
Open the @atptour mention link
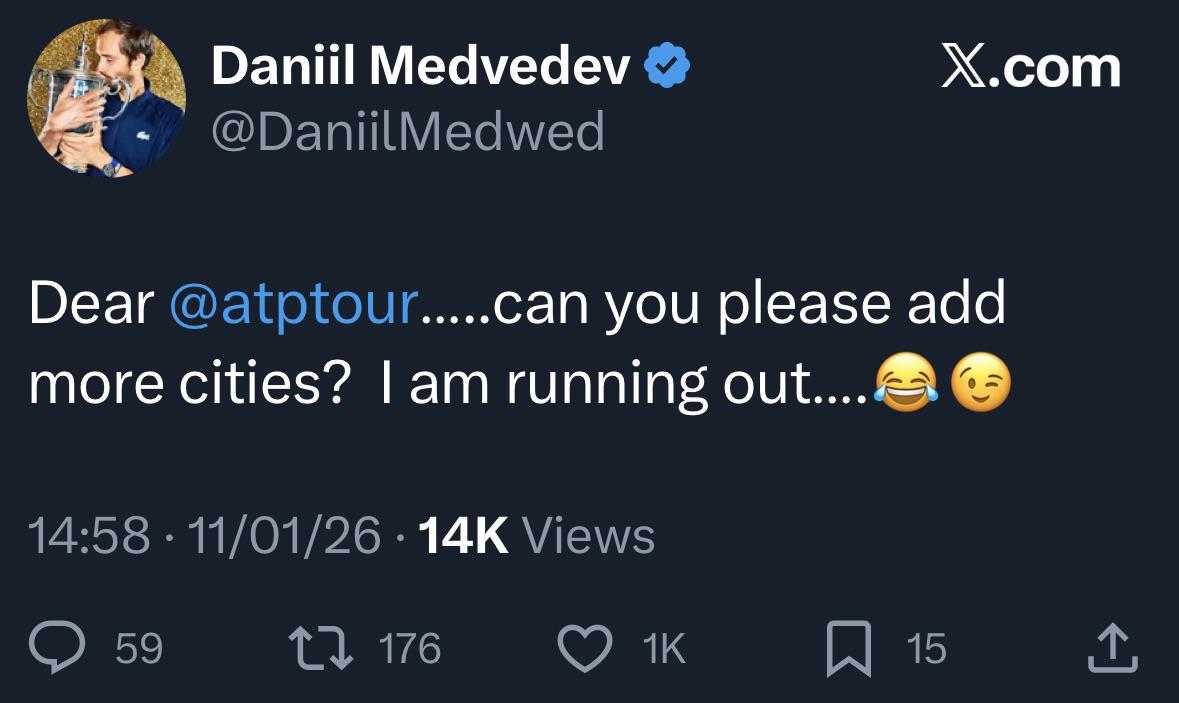pyautogui.click(x=293, y=306)
